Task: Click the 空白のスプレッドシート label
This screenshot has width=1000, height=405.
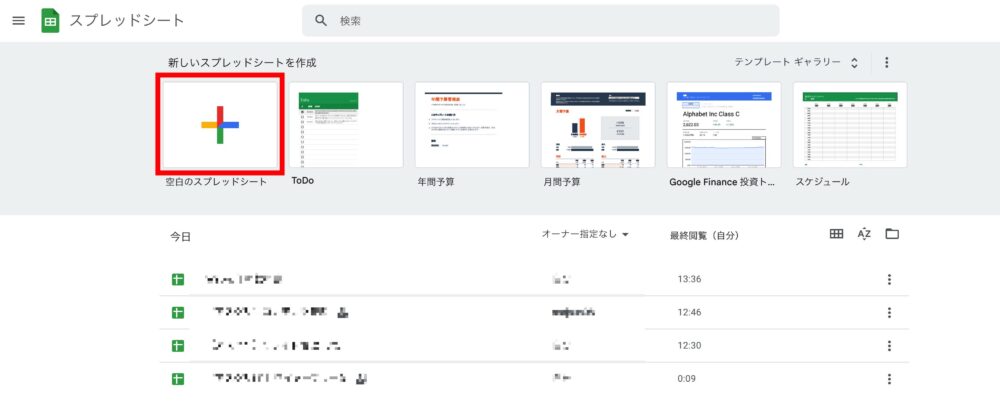Action: tap(216, 182)
